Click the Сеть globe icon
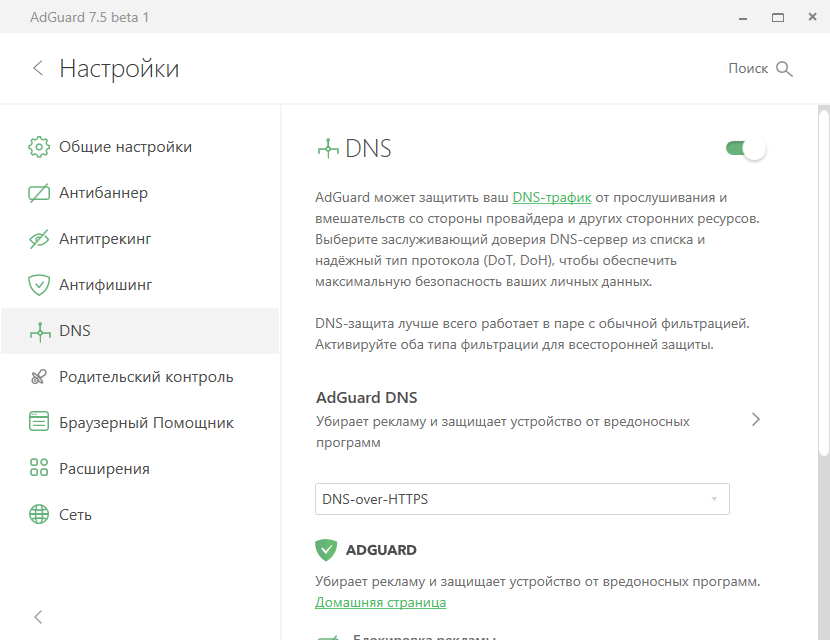 [39, 514]
